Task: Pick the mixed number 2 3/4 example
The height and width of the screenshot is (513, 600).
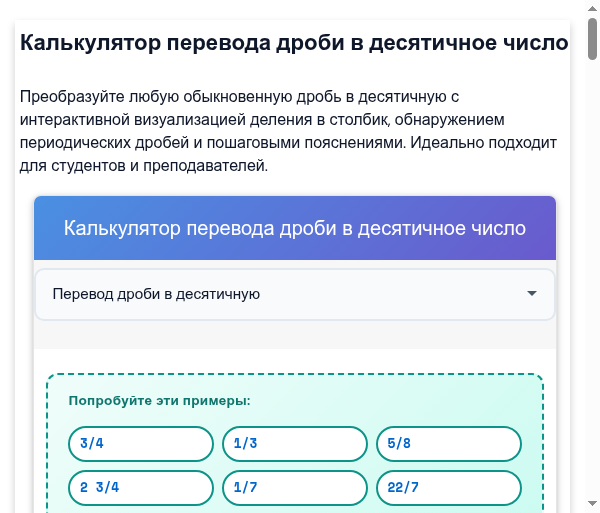Action: (141, 488)
